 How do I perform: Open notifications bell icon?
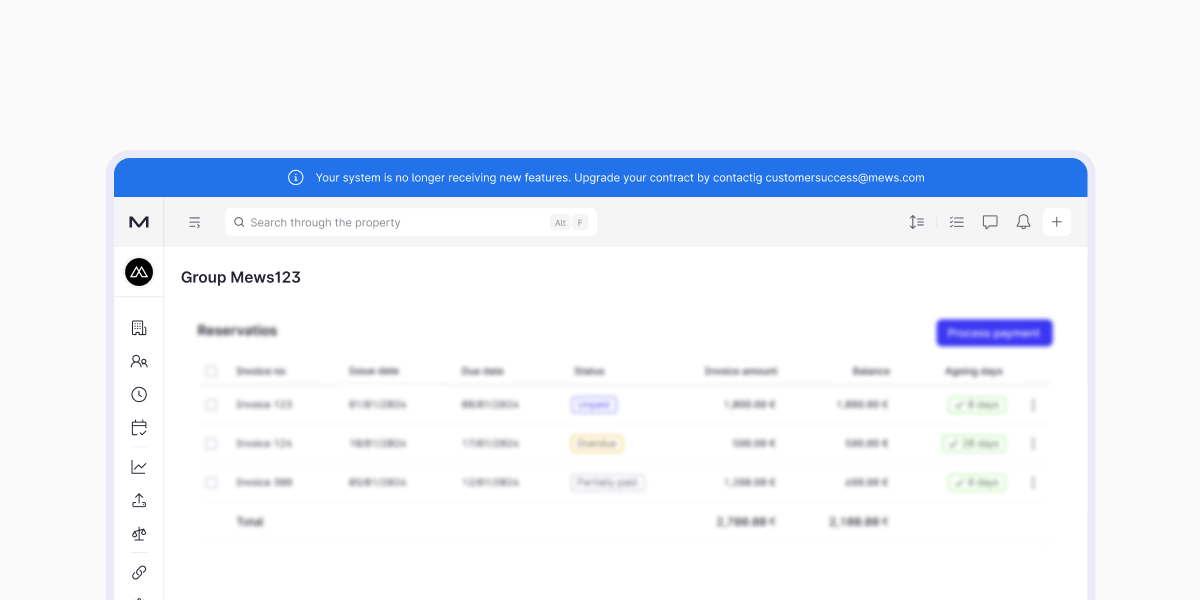click(1022, 222)
